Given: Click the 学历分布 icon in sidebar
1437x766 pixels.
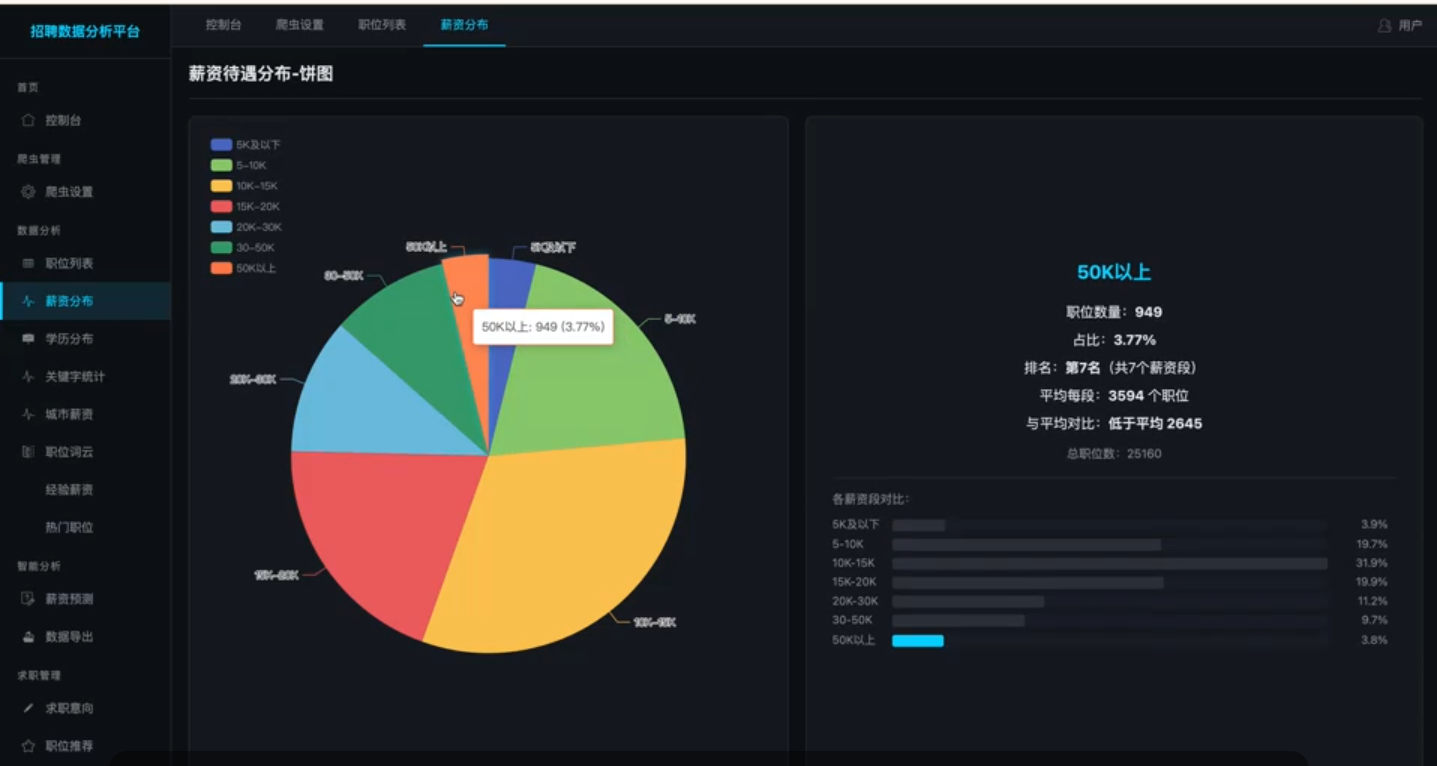Looking at the screenshot, I should (x=28, y=339).
